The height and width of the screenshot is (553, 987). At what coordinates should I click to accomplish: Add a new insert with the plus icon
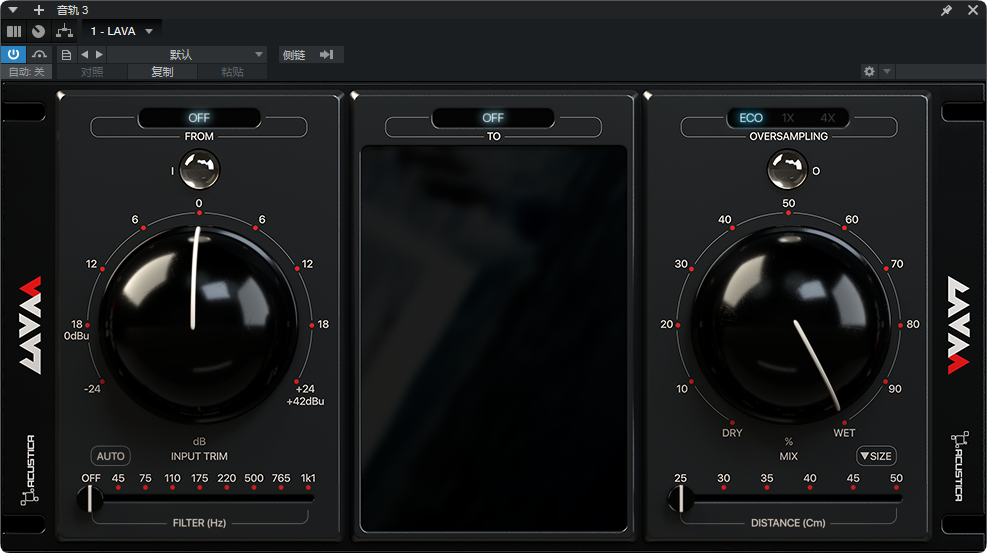38,9
